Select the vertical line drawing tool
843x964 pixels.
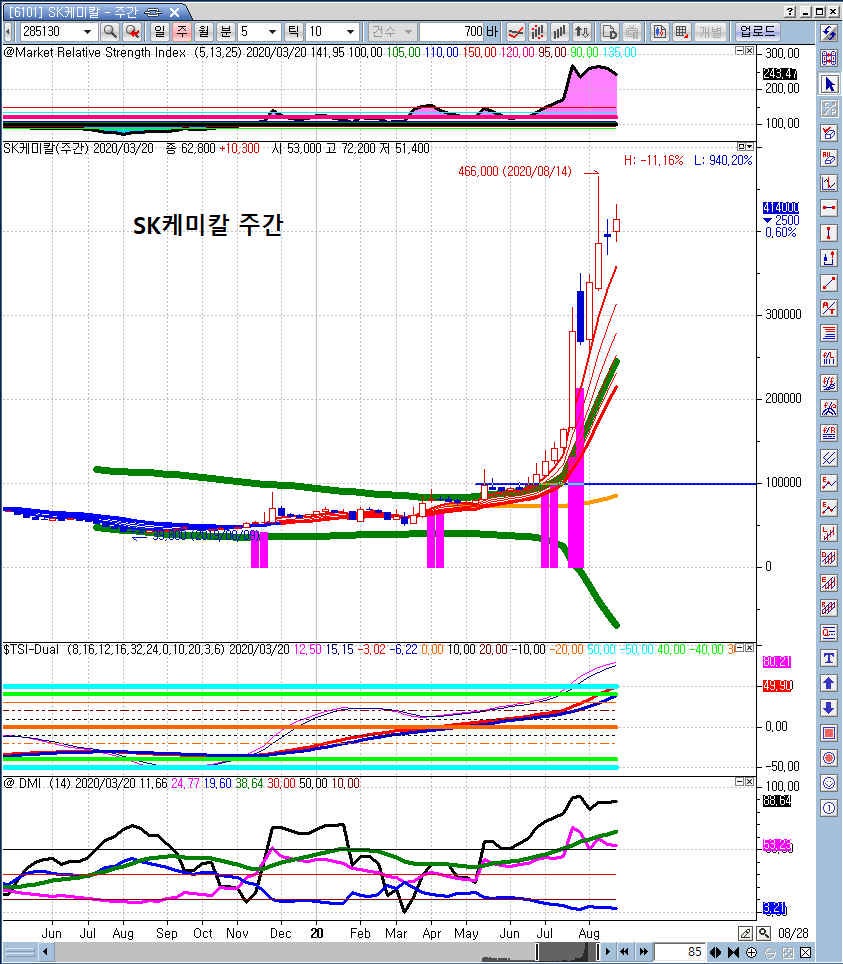(829, 233)
